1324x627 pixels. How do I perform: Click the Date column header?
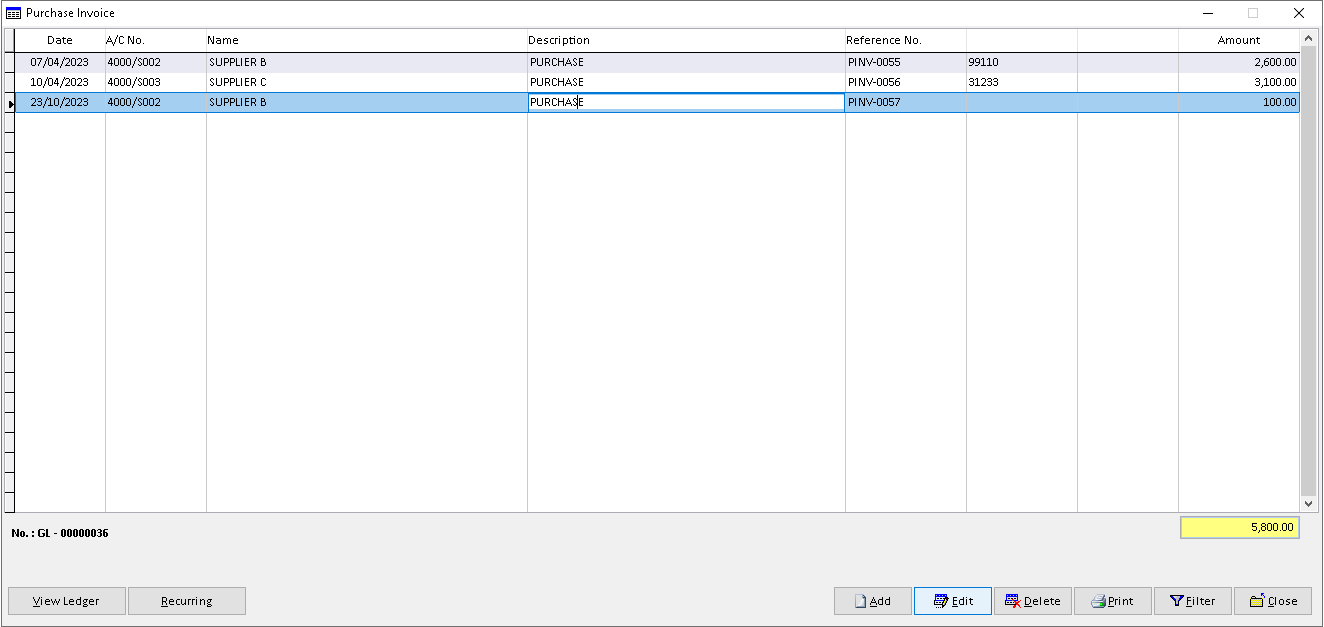click(59, 40)
